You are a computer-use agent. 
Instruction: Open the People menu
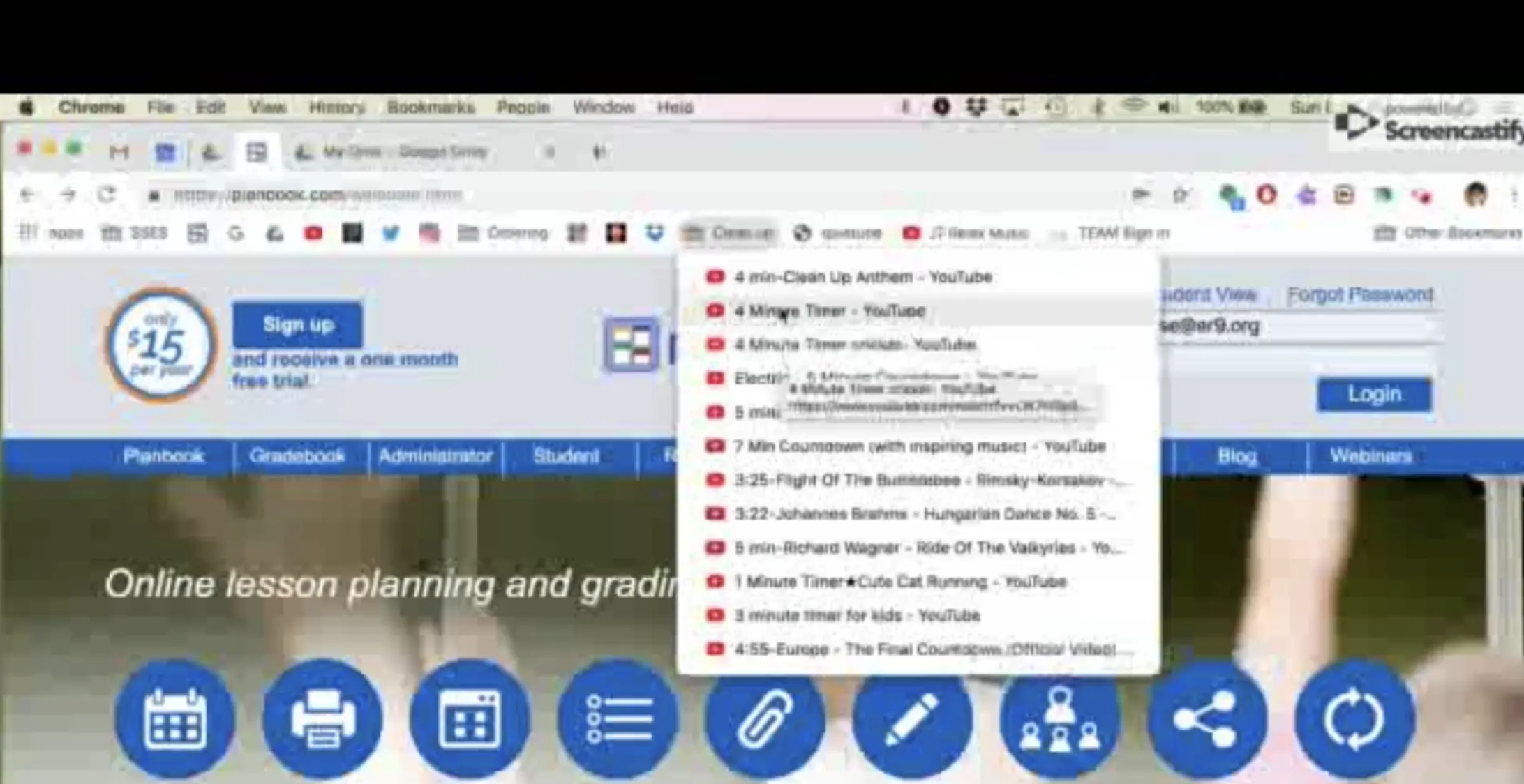(523, 107)
